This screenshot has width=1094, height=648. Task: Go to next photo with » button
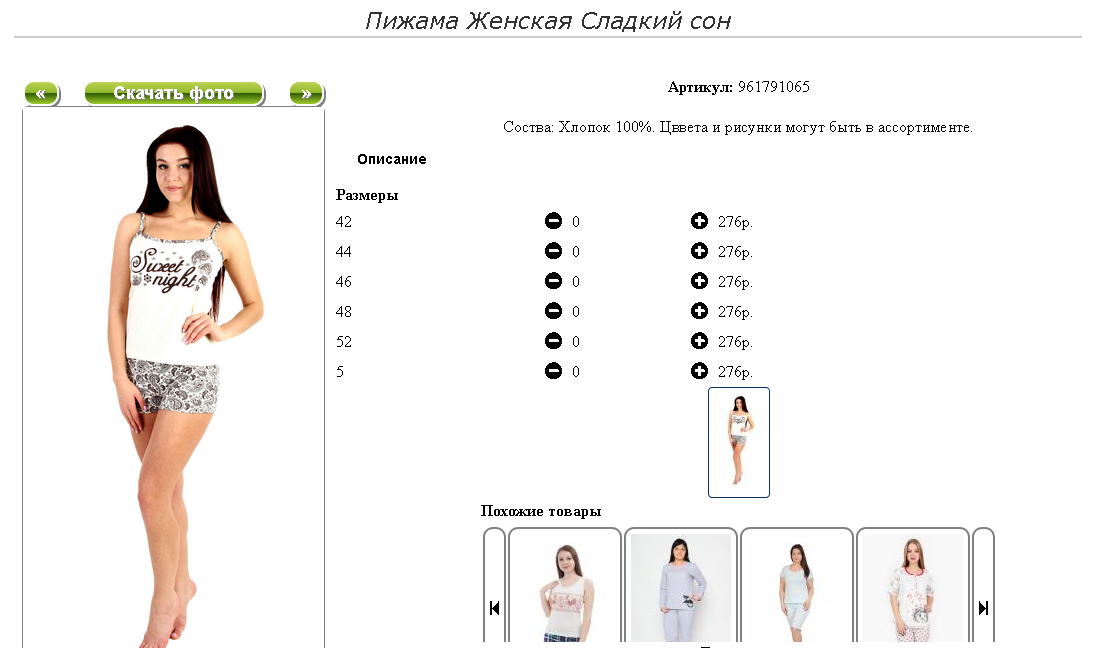[x=307, y=93]
